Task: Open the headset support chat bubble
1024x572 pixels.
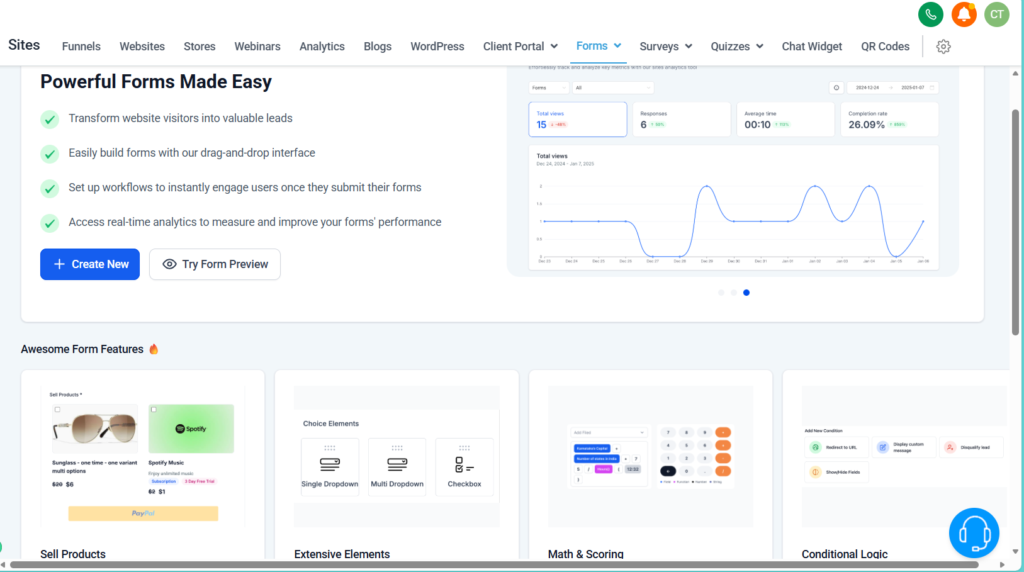Action: tap(974, 533)
